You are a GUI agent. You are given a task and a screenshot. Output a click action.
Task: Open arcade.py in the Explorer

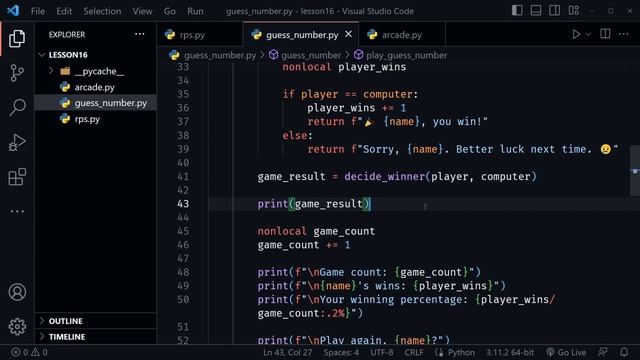coord(96,87)
